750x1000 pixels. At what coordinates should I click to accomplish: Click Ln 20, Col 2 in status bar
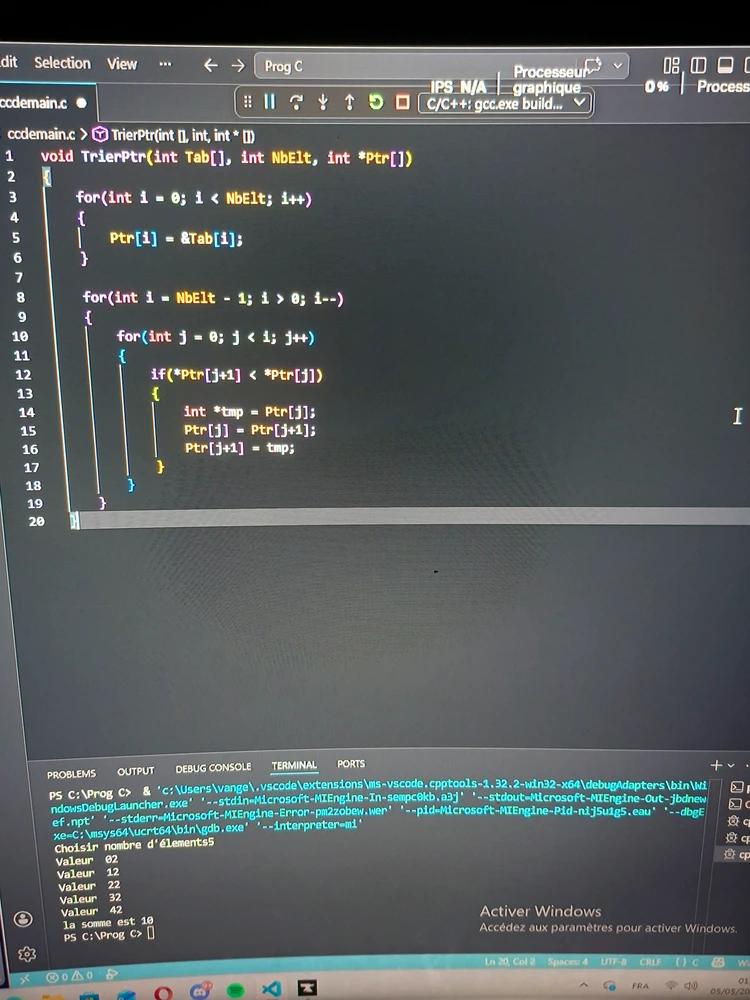510,961
